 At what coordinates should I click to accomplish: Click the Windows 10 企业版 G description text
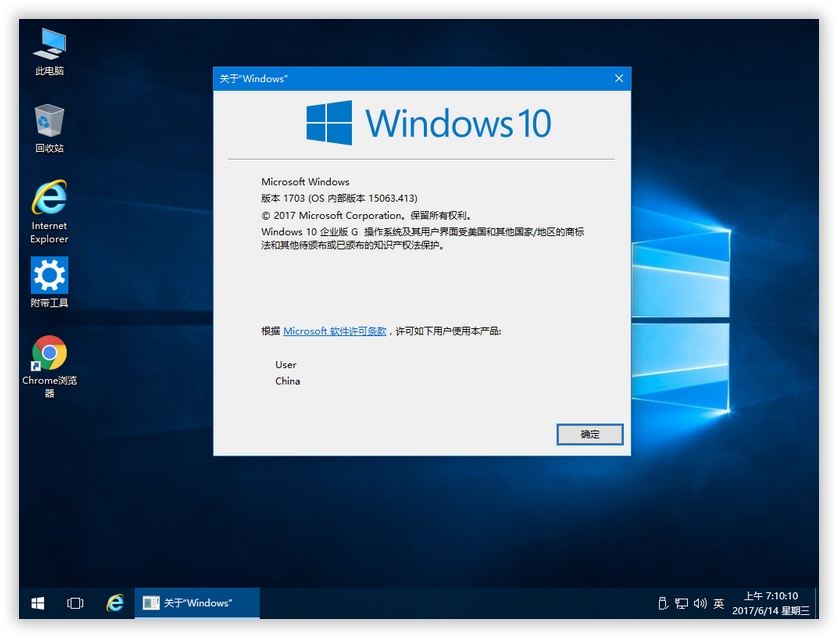click(422, 238)
